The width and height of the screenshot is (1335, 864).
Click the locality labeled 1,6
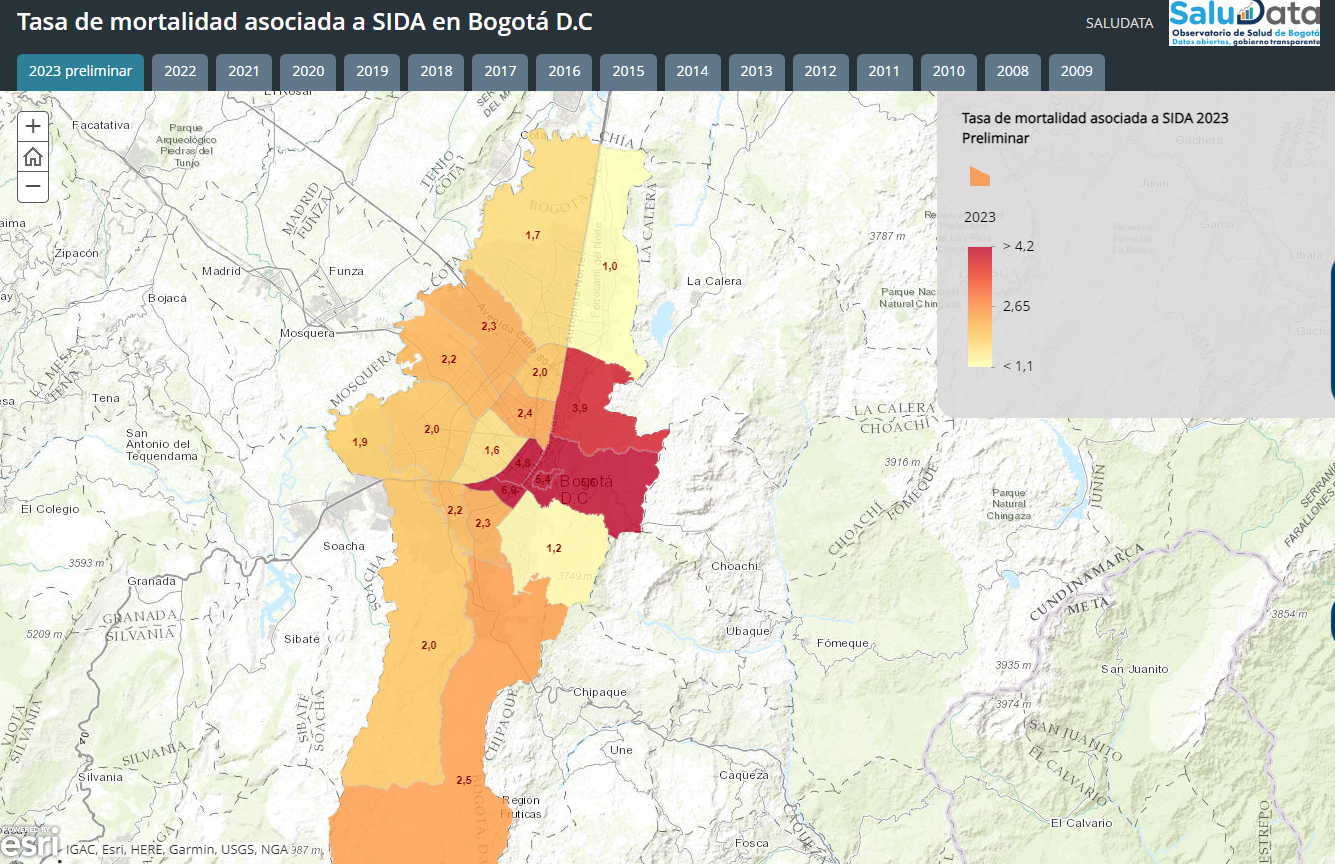tap(491, 450)
